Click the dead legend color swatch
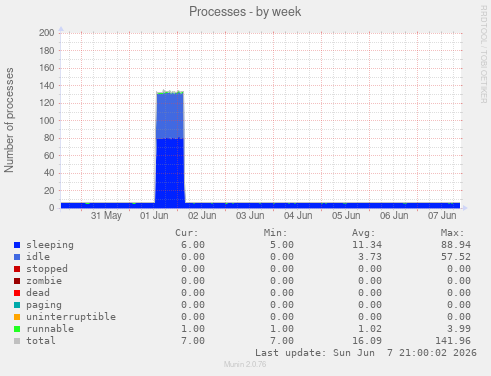The width and height of the screenshot is (491, 376). tap(17, 293)
